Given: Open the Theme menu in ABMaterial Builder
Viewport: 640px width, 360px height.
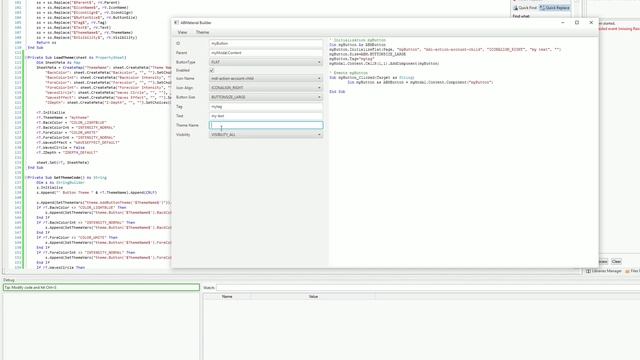Looking at the screenshot, I should (x=202, y=32).
